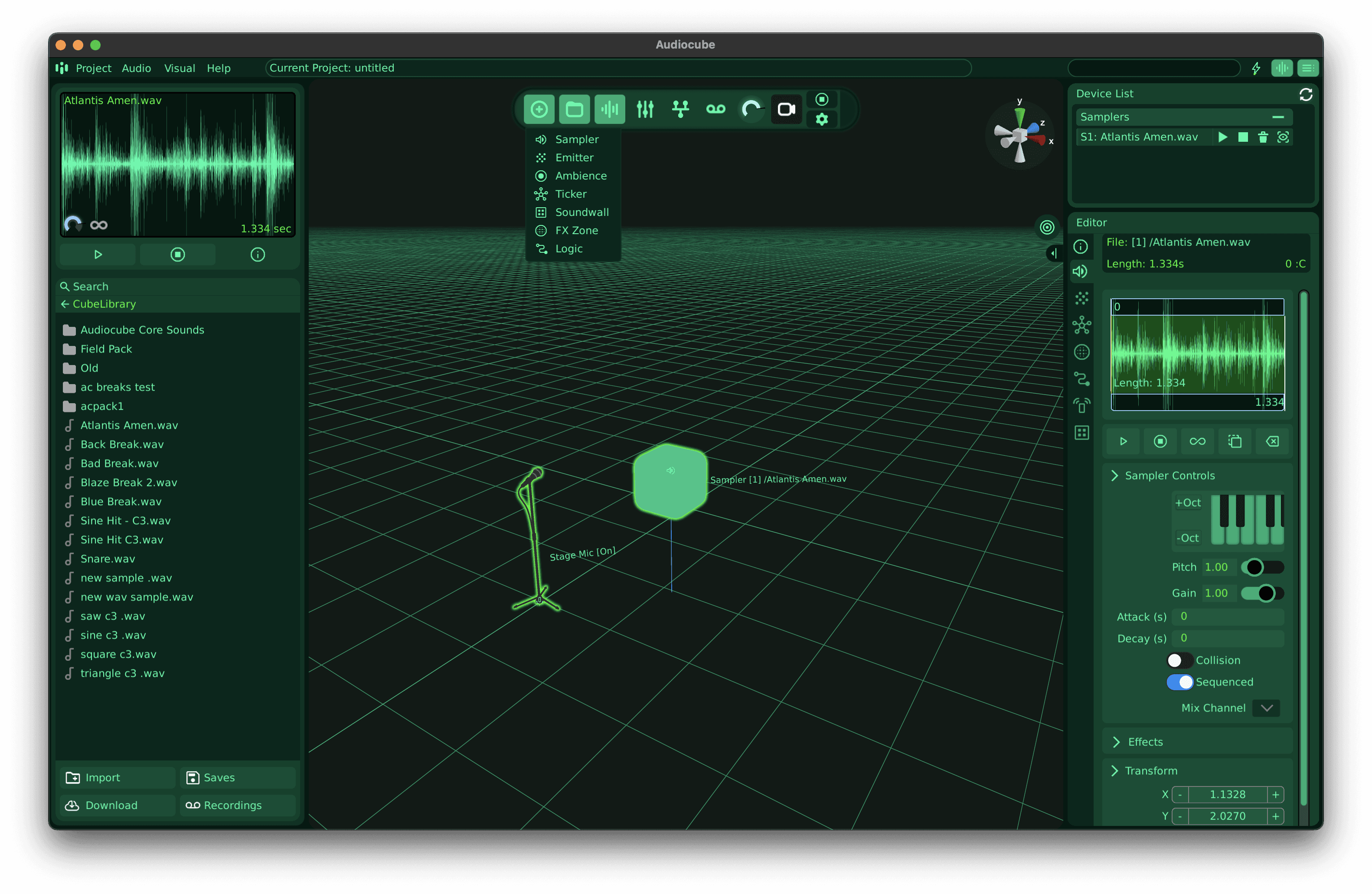Select the broadcast antenna icon in Editor sidebar
1372x894 pixels.
click(1081, 406)
